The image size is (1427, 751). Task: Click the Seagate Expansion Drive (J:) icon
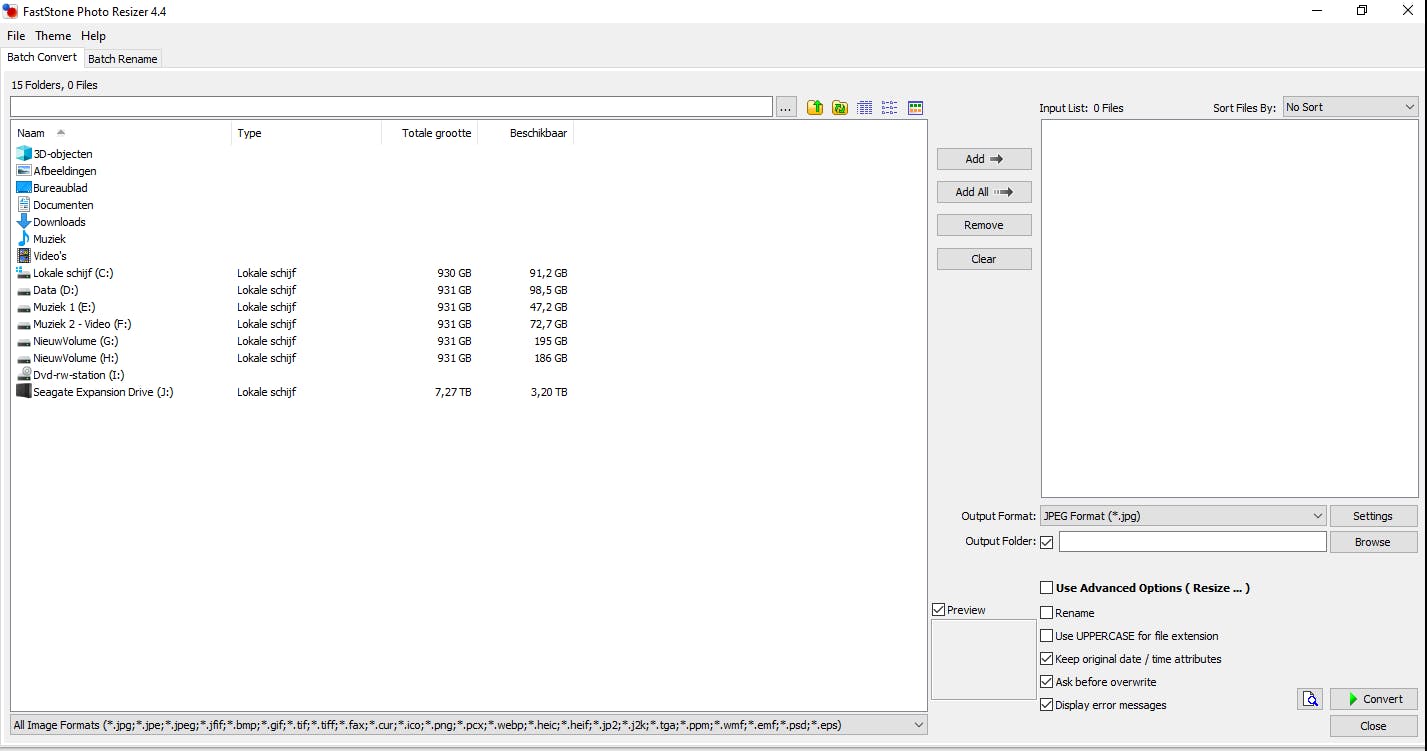pyautogui.click(x=24, y=392)
